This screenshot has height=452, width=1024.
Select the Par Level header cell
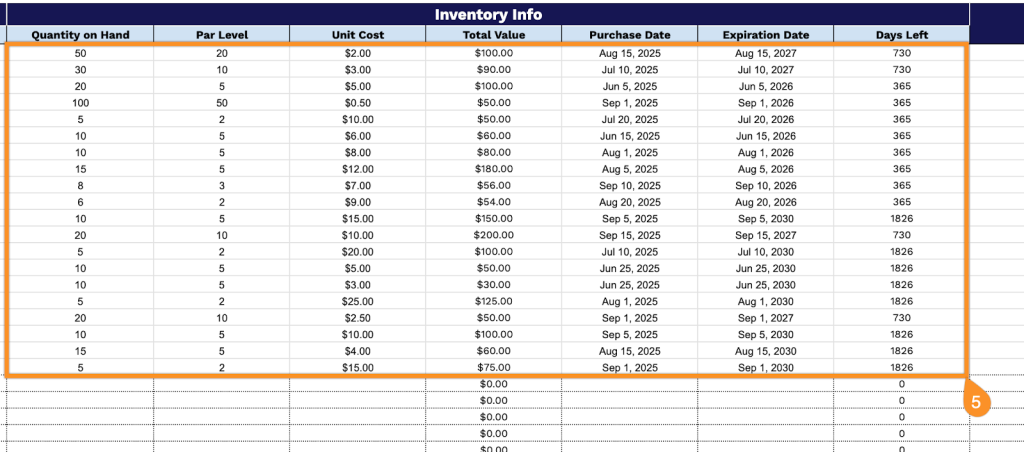pos(221,35)
